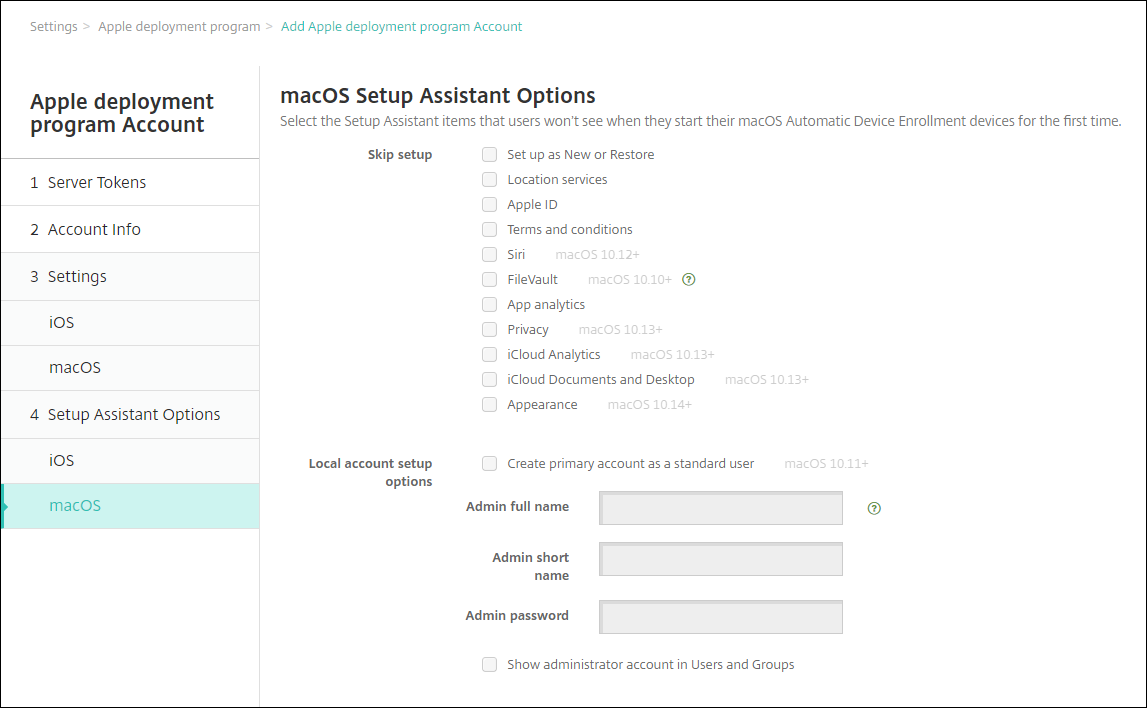Open the Server Tokens step

pos(96,182)
